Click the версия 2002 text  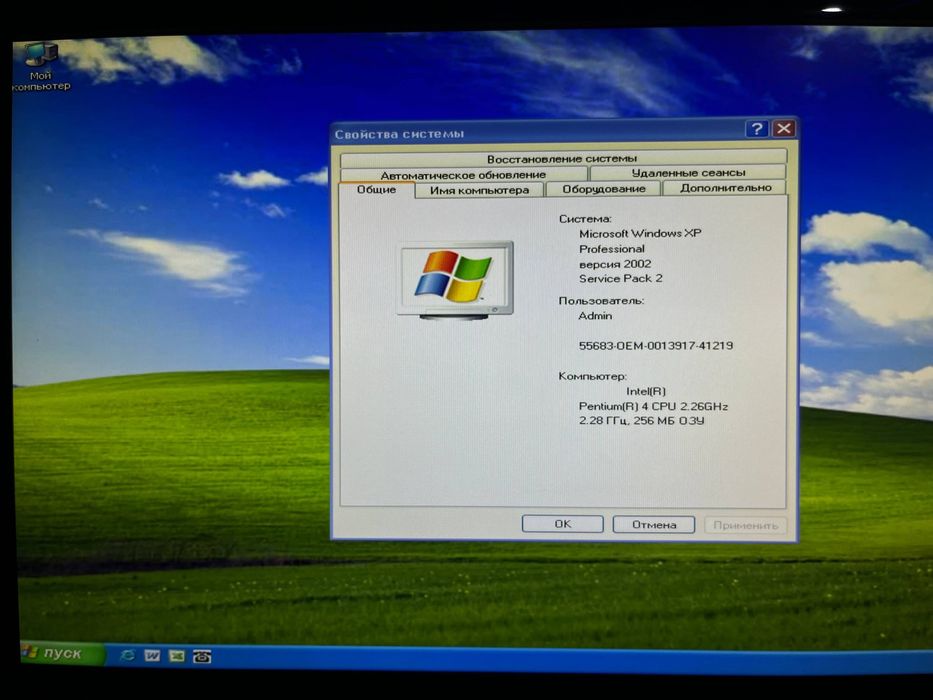(x=615, y=264)
